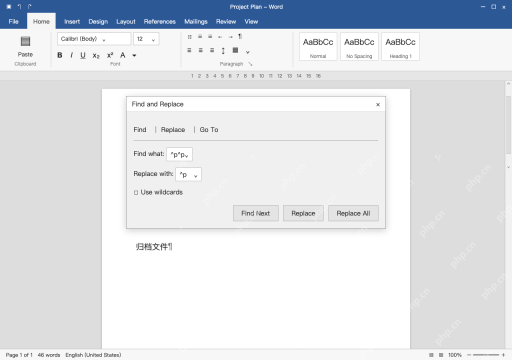
Task: Click the zoom slider track
Action: pyautogui.click(x=486, y=355)
